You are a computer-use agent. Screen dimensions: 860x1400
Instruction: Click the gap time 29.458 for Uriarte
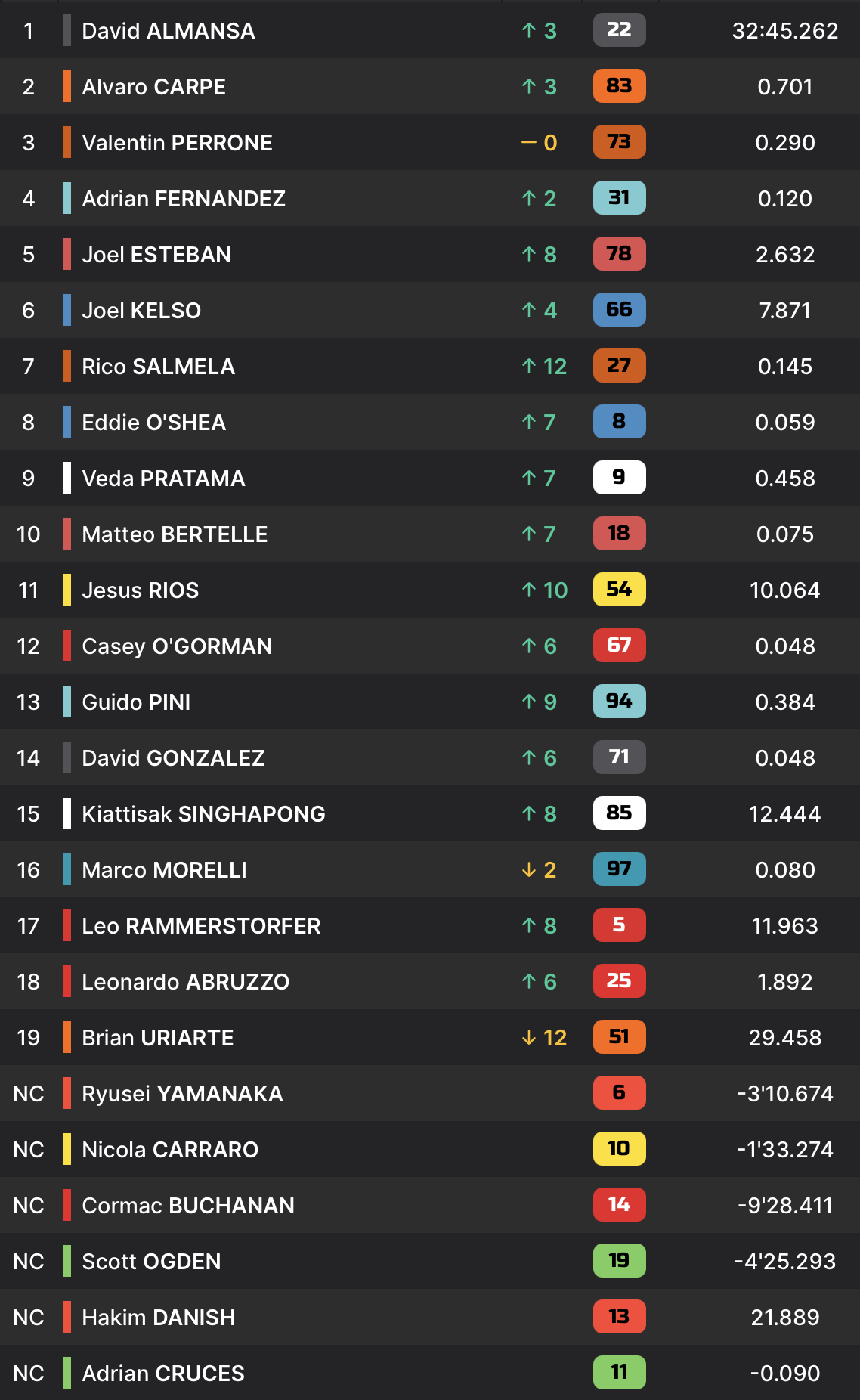(785, 1038)
